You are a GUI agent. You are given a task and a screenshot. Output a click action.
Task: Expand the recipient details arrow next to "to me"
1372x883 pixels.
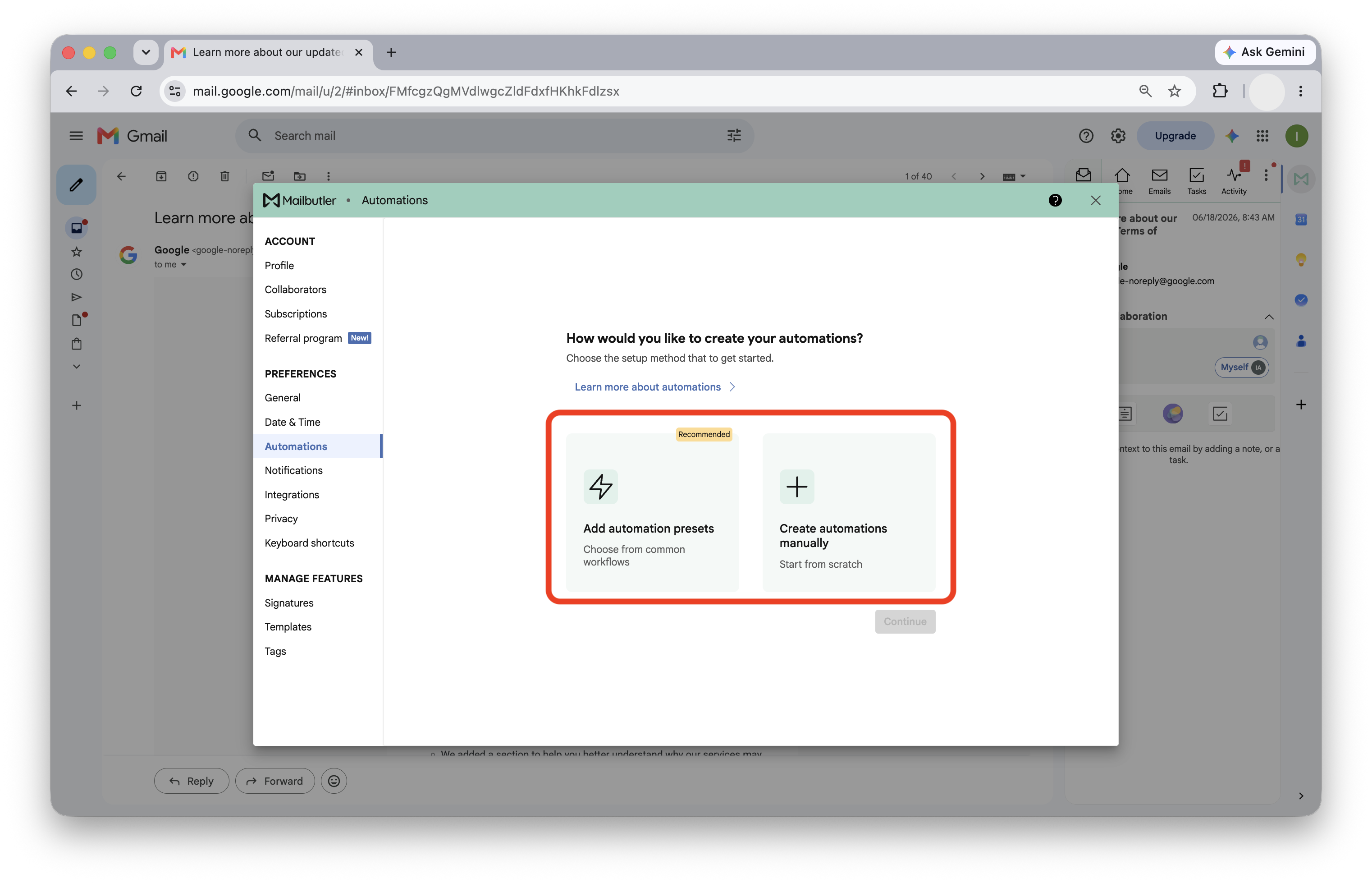[x=183, y=265]
